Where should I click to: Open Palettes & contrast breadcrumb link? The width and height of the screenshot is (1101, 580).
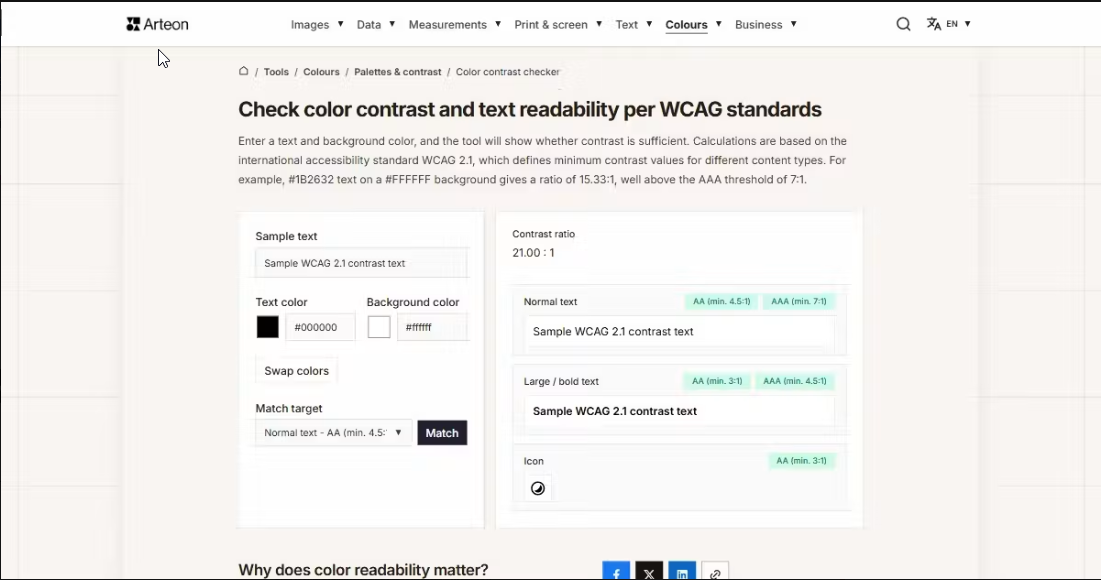(x=397, y=72)
